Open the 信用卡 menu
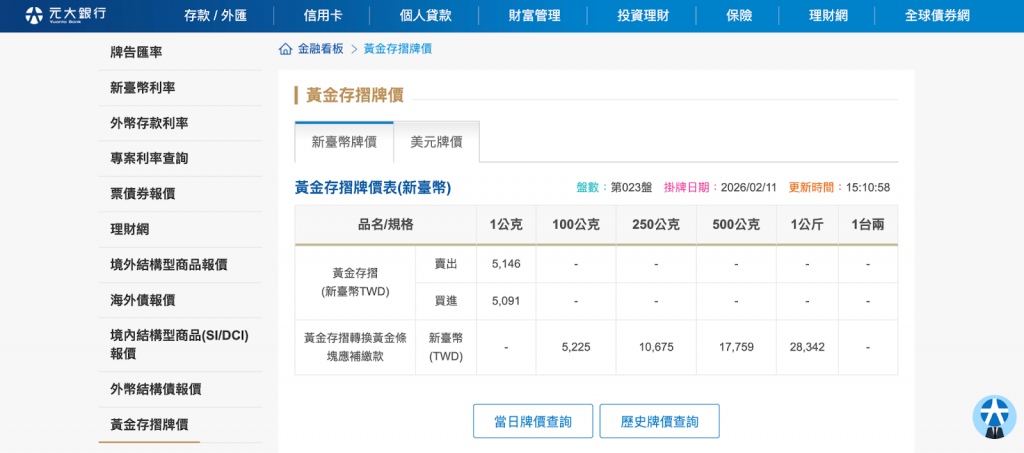The width and height of the screenshot is (1024, 453). 324,16
